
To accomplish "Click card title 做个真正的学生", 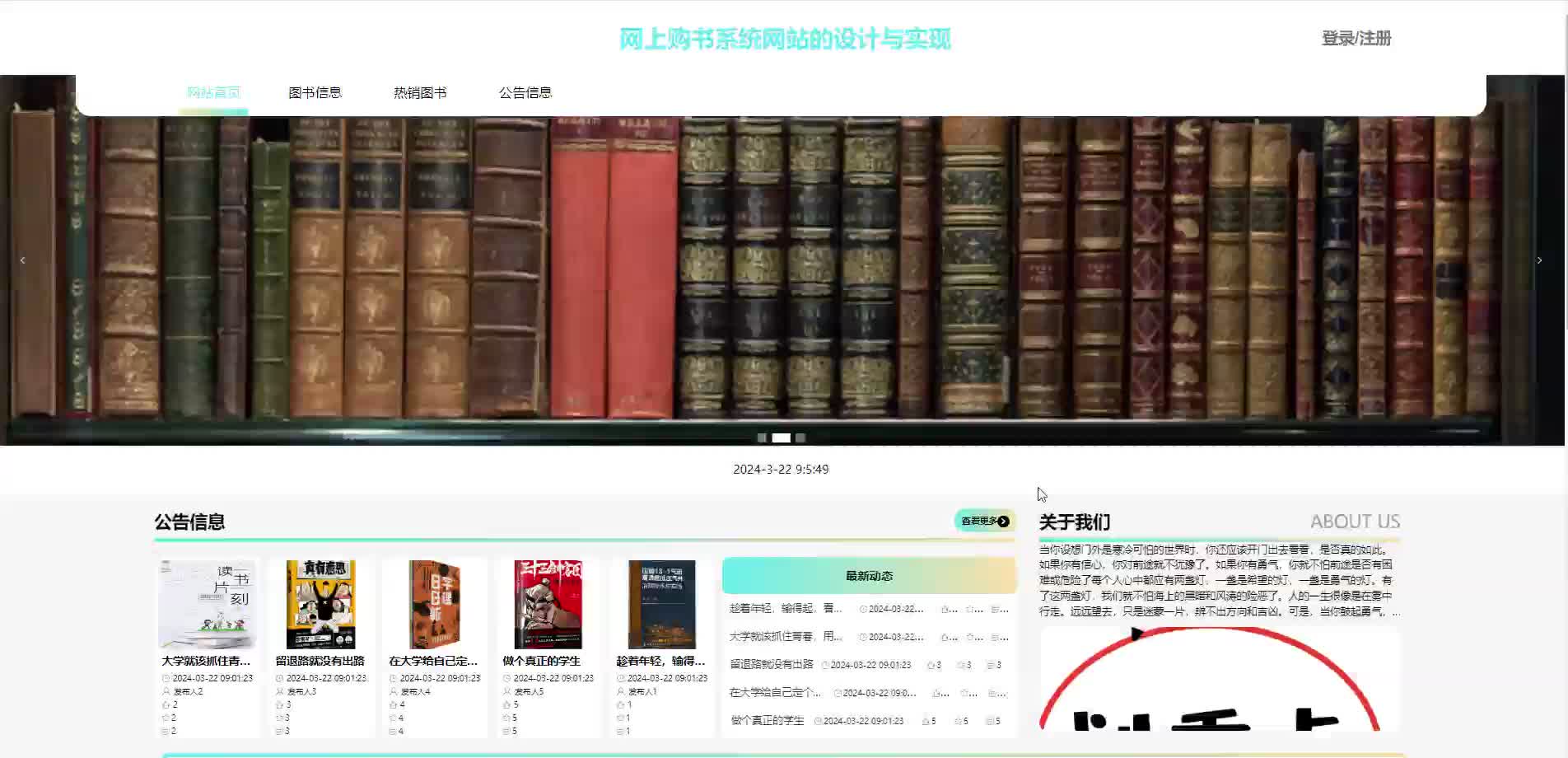I will coord(542,661).
